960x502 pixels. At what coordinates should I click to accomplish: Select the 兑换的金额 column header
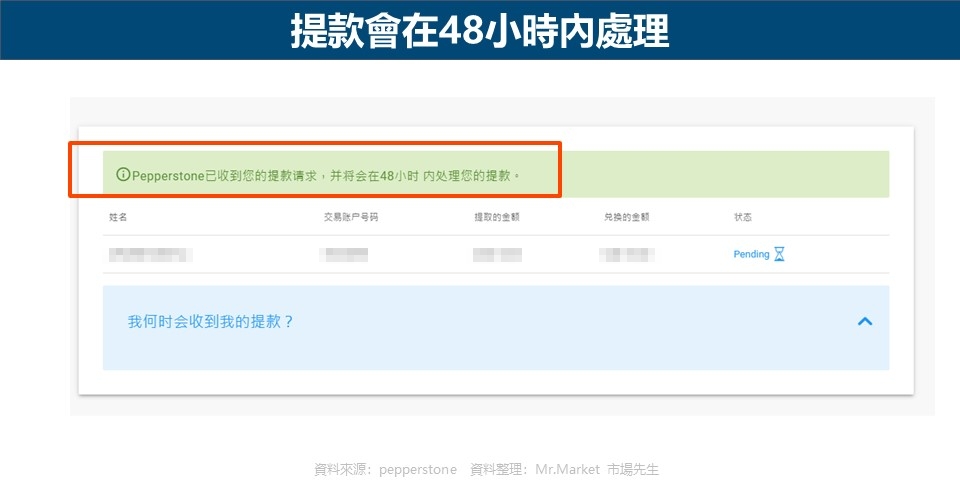tap(626, 217)
